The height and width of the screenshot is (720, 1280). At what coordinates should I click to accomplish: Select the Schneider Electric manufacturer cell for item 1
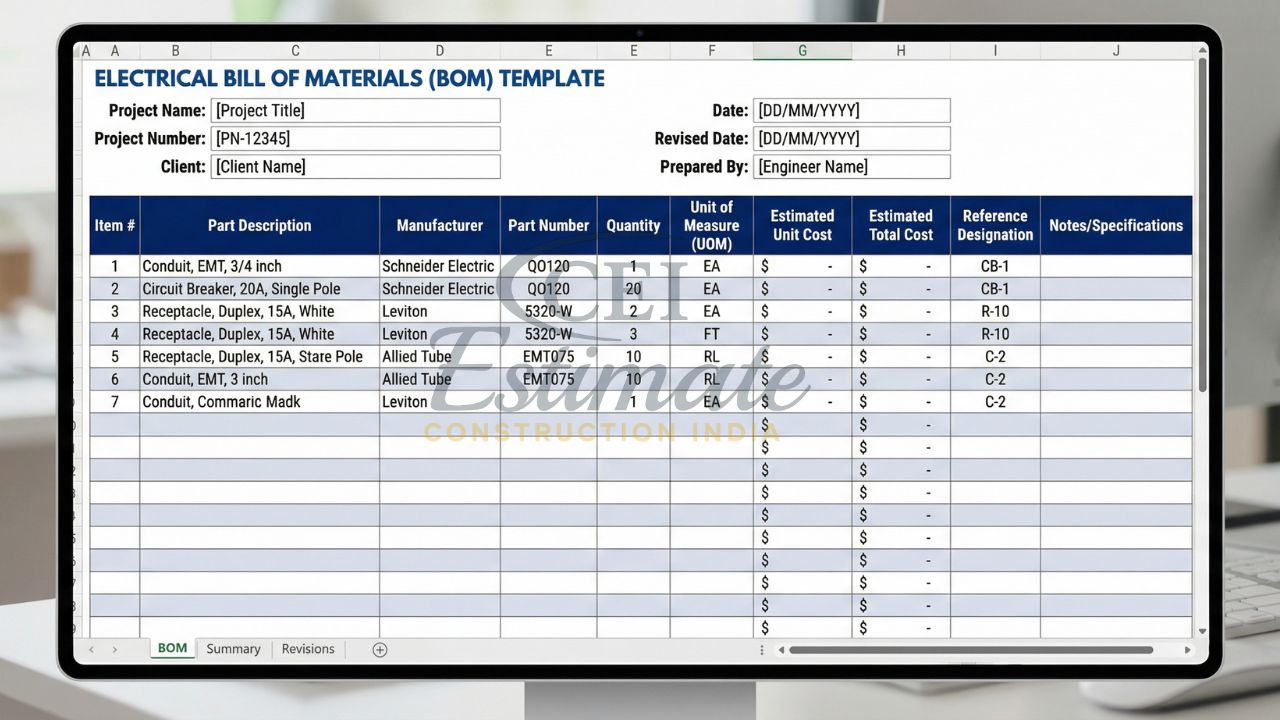pyautogui.click(x=438, y=266)
